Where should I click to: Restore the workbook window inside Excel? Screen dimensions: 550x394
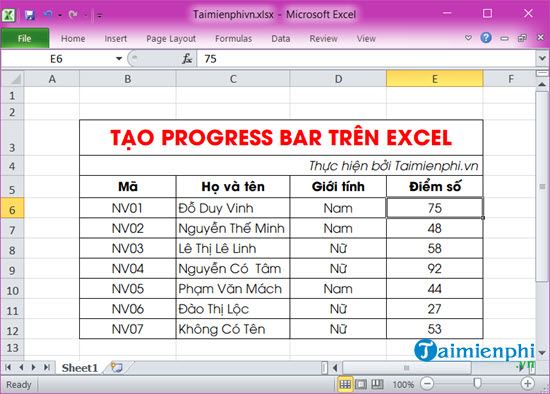click(522, 38)
